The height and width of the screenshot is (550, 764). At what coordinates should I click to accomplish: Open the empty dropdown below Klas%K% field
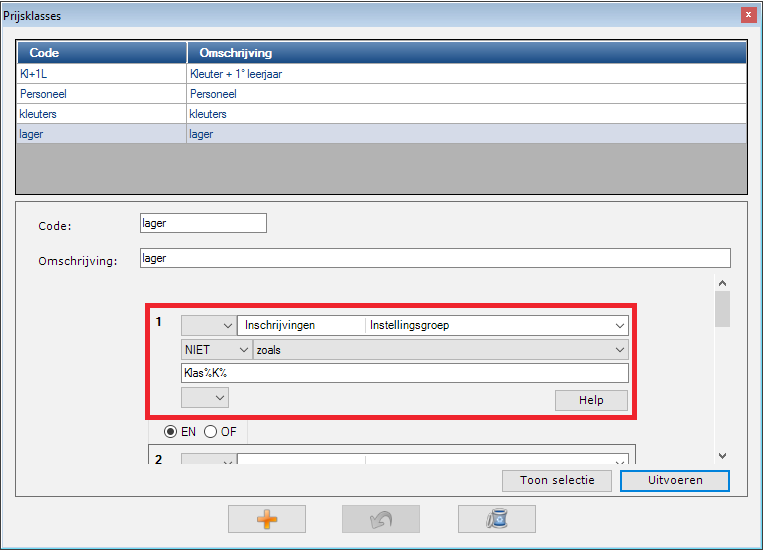(x=205, y=397)
